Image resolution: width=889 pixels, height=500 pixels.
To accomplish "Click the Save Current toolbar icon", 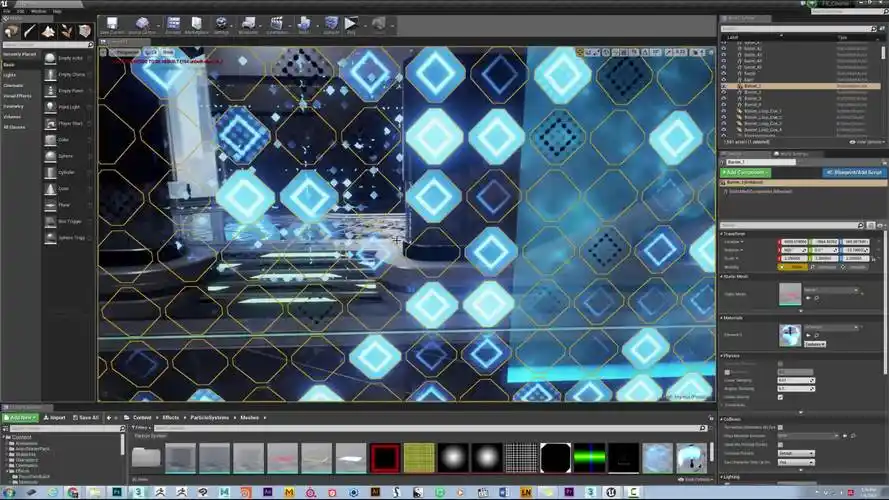I will 111,24.
